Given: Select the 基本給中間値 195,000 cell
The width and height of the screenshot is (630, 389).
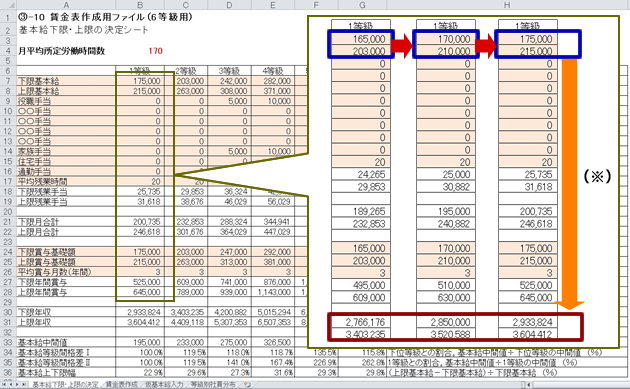Looking at the screenshot, I should pos(140,342).
